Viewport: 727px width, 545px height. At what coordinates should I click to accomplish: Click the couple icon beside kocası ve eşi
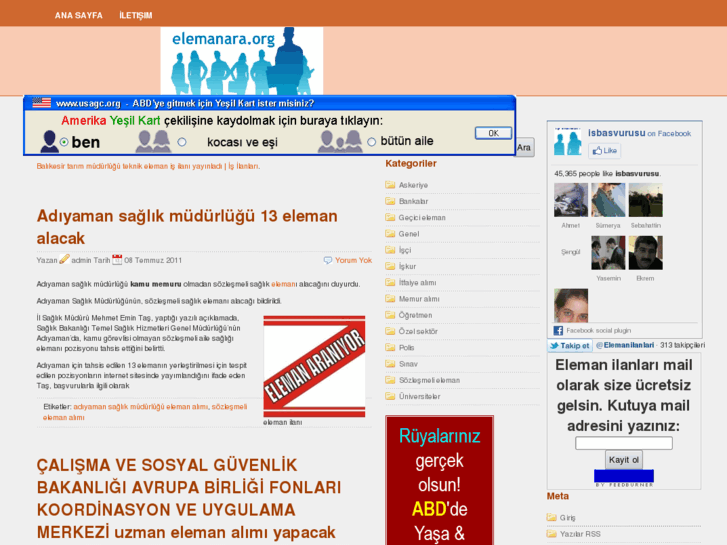pyautogui.click(x=153, y=141)
